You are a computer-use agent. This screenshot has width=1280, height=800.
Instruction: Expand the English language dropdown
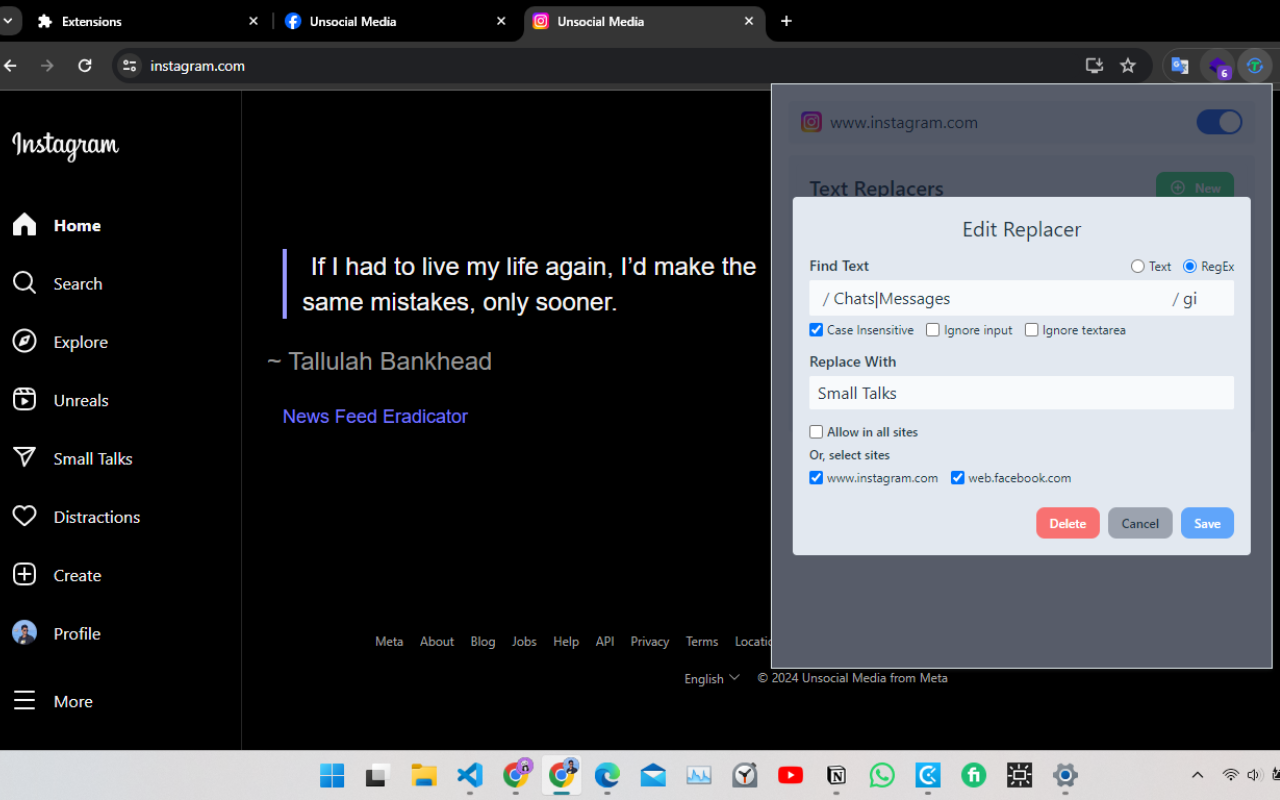coord(712,678)
